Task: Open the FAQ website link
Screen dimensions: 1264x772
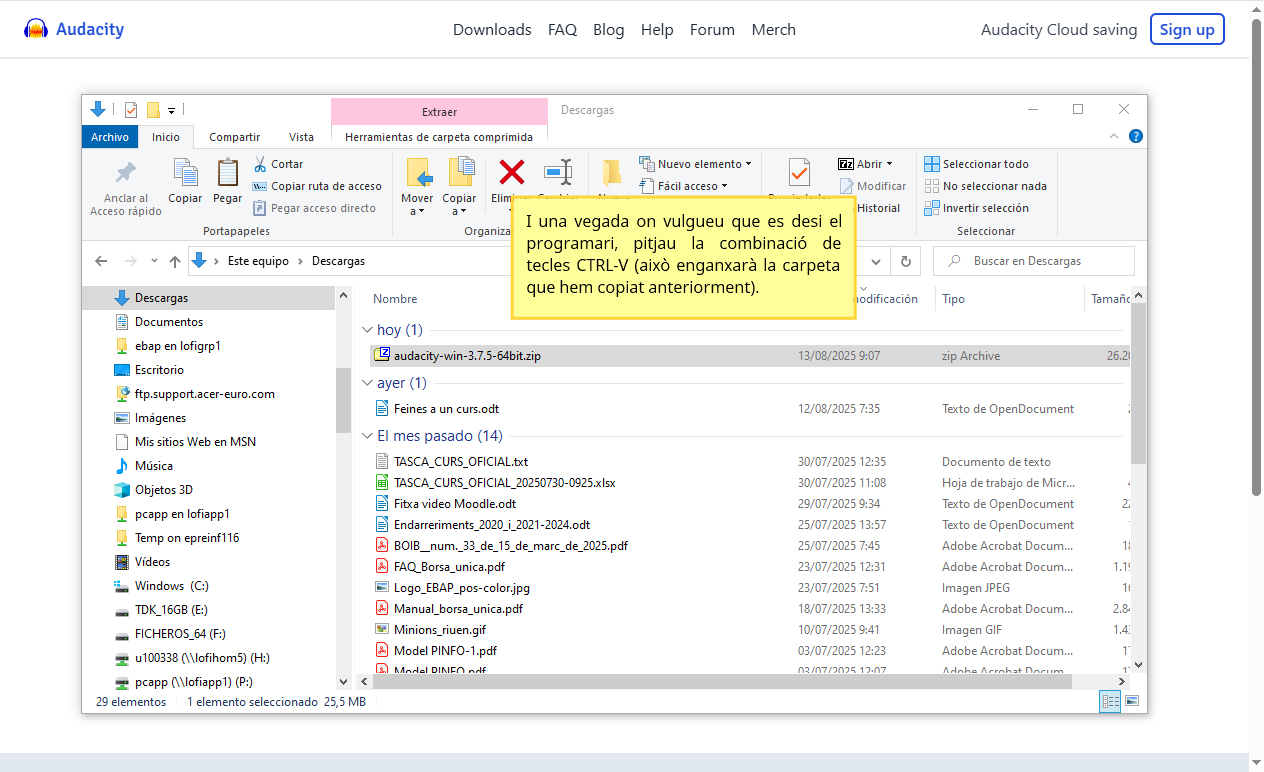Action: point(562,30)
